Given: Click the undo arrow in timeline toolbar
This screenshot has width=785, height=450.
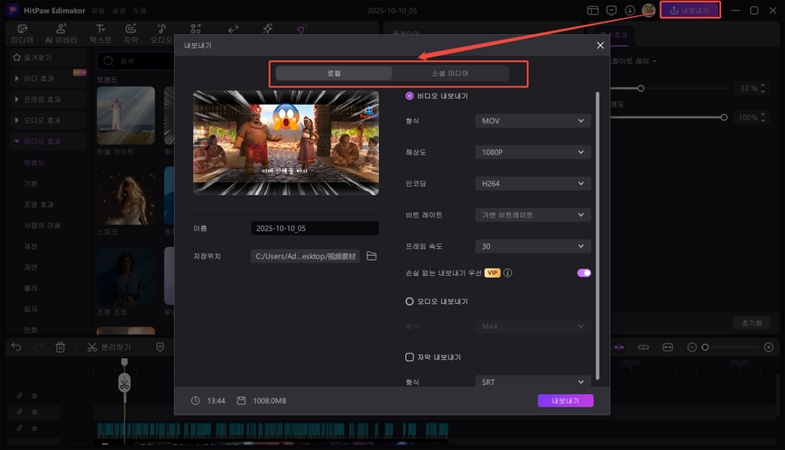Looking at the screenshot, I should 16,347.
